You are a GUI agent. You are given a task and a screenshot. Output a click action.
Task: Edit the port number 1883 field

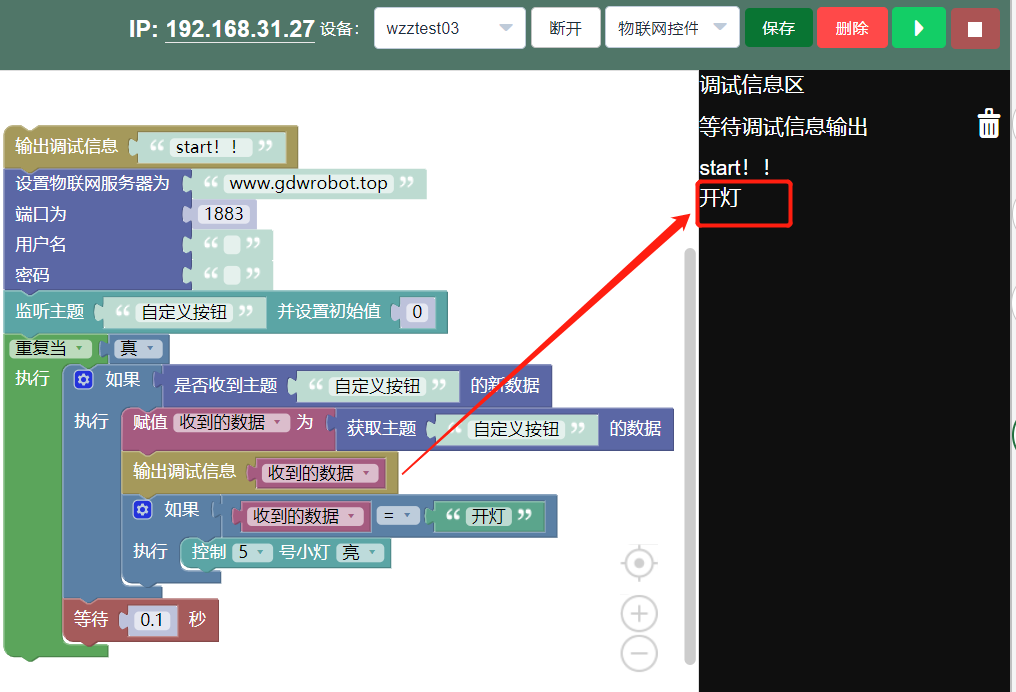click(x=224, y=214)
